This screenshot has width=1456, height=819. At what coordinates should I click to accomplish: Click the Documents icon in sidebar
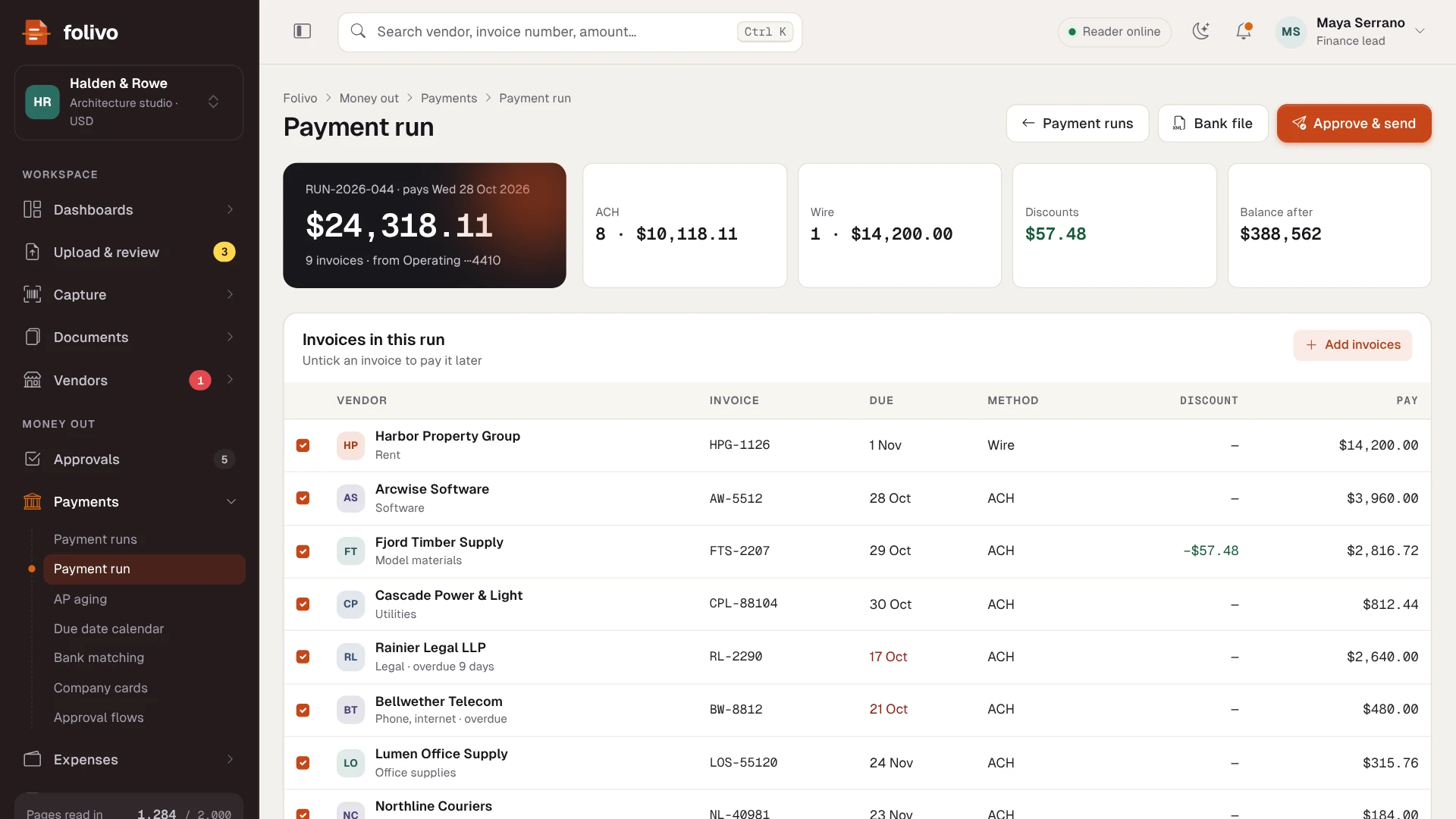(x=33, y=337)
